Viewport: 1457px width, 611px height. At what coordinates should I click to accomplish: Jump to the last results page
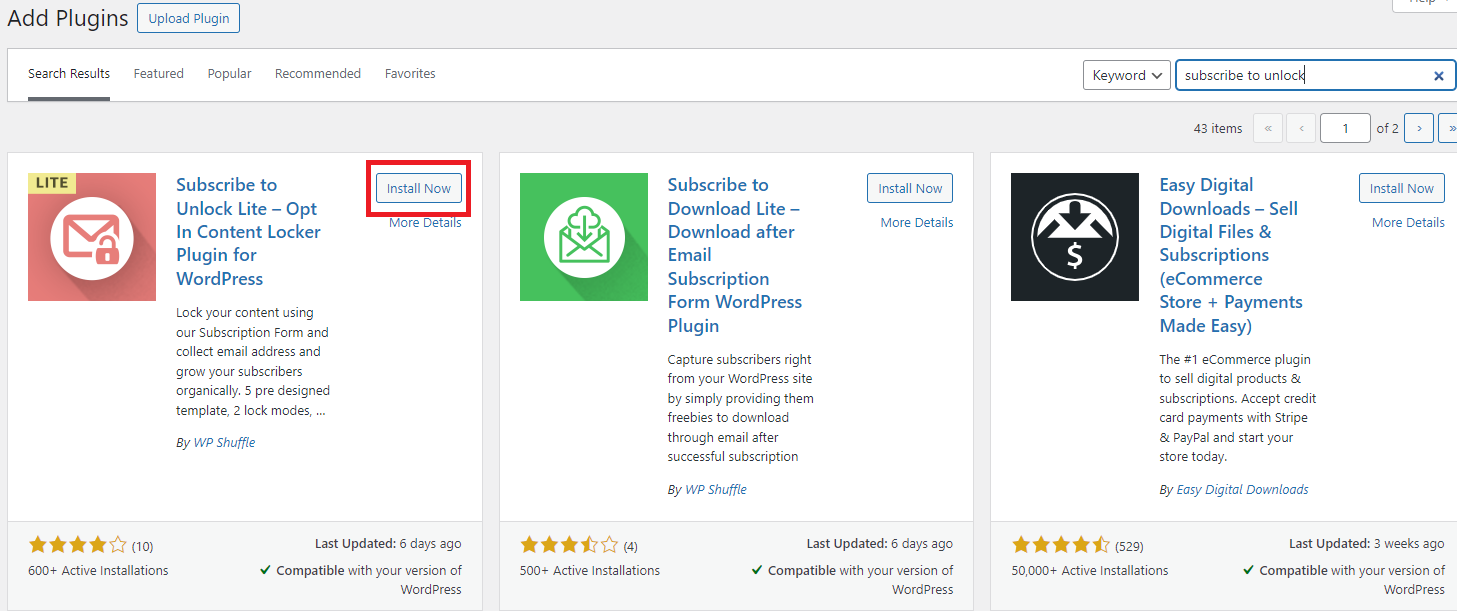(1450, 128)
